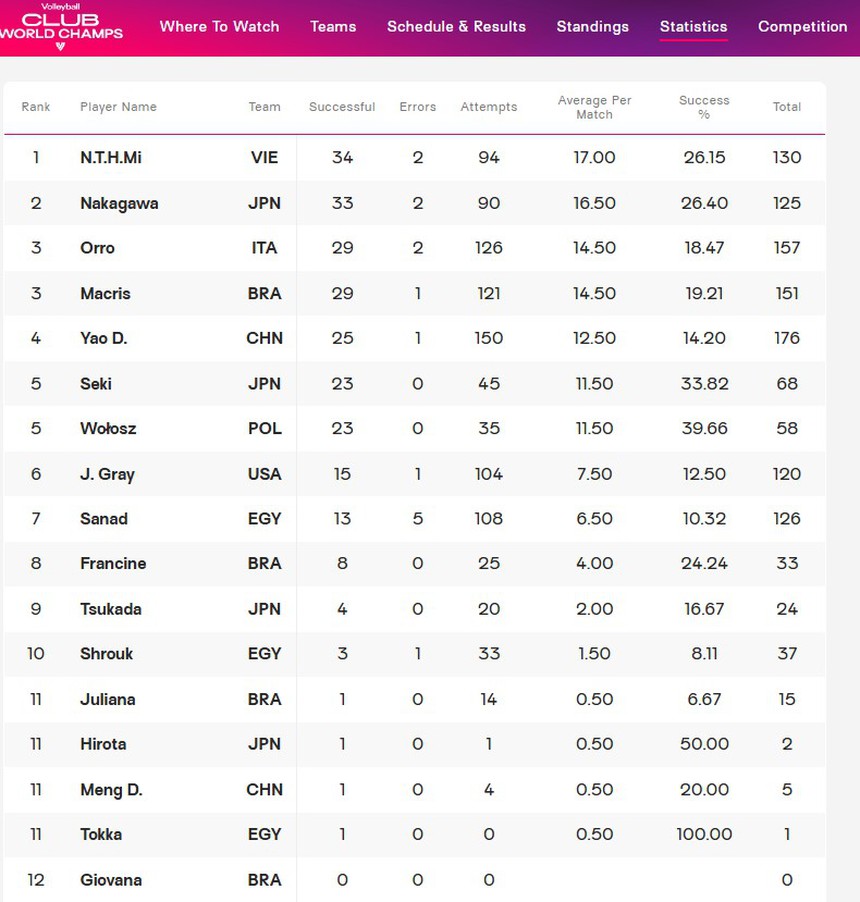
Task: Open the Competition section
Action: tap(802, 27)
